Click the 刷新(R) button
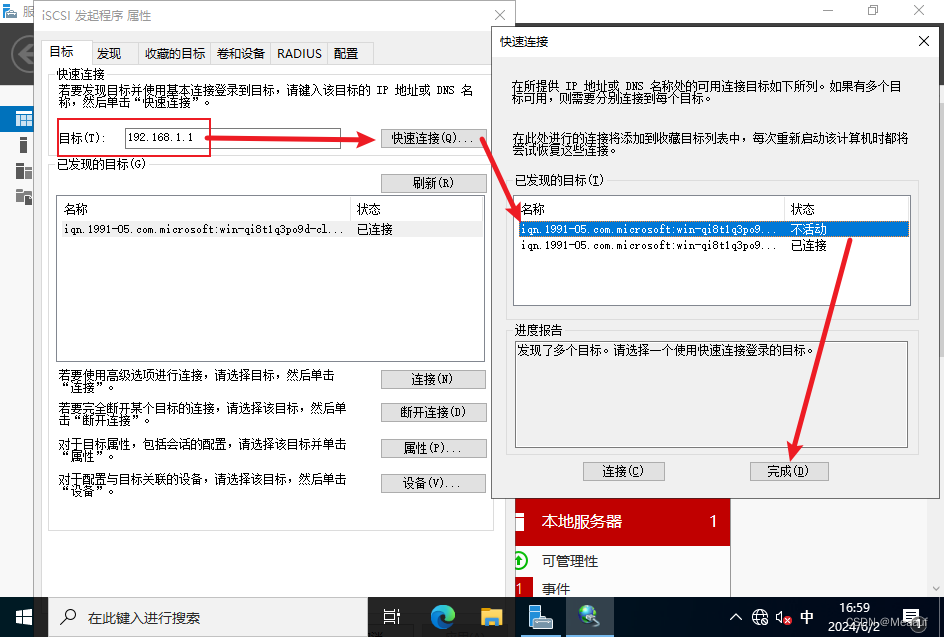The height and width of the screenshot is (637, 944). click(433, 183)
